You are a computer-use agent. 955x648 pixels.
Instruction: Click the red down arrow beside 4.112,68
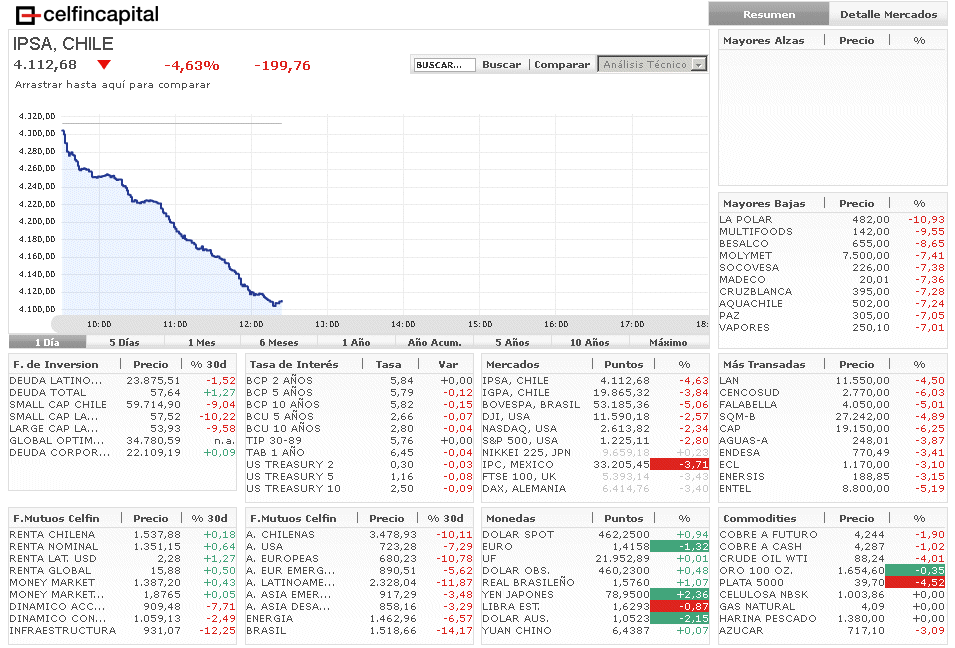click(x=104, y=65)
